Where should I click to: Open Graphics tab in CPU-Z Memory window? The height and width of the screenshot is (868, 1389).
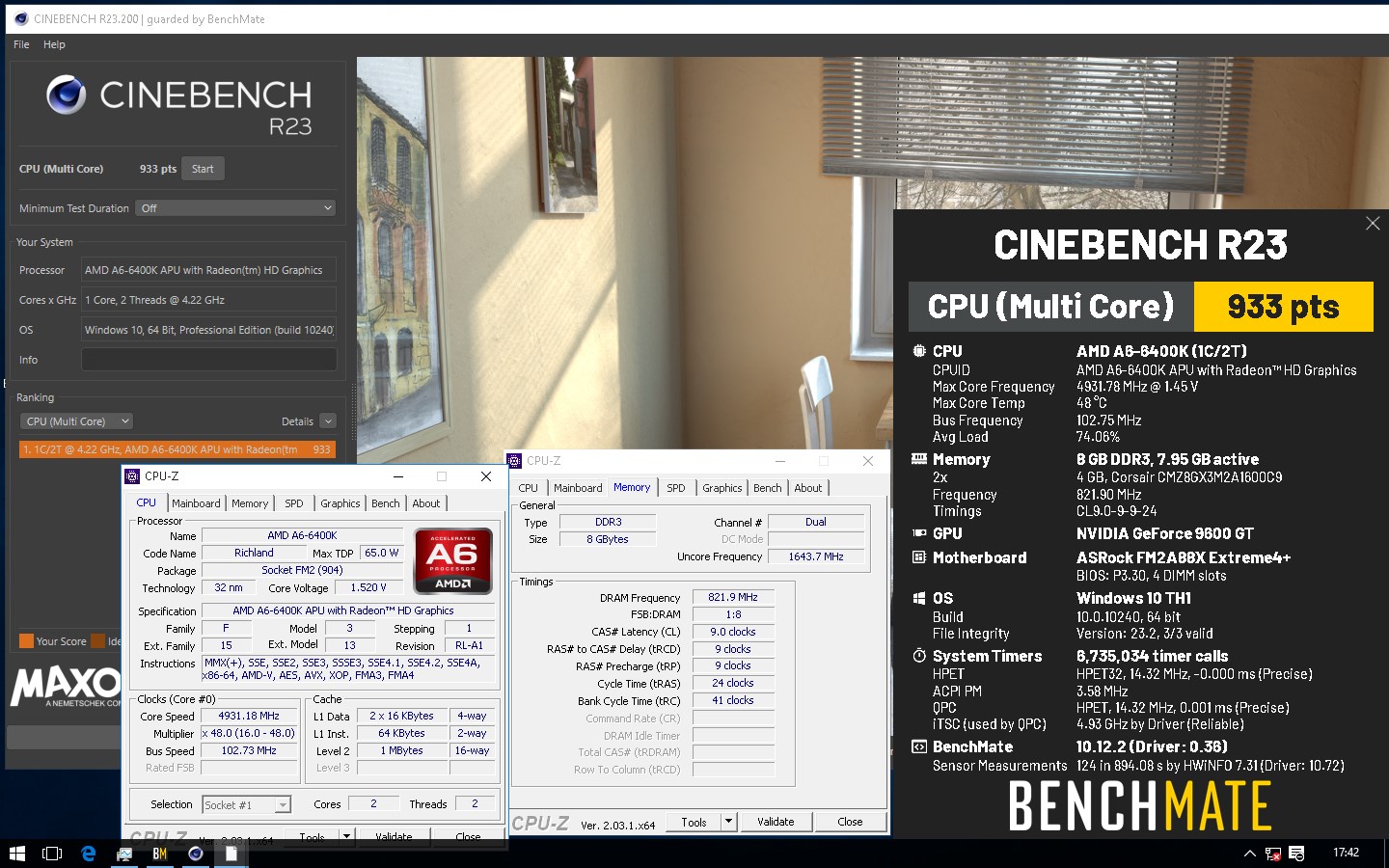(x=722, y=488)
